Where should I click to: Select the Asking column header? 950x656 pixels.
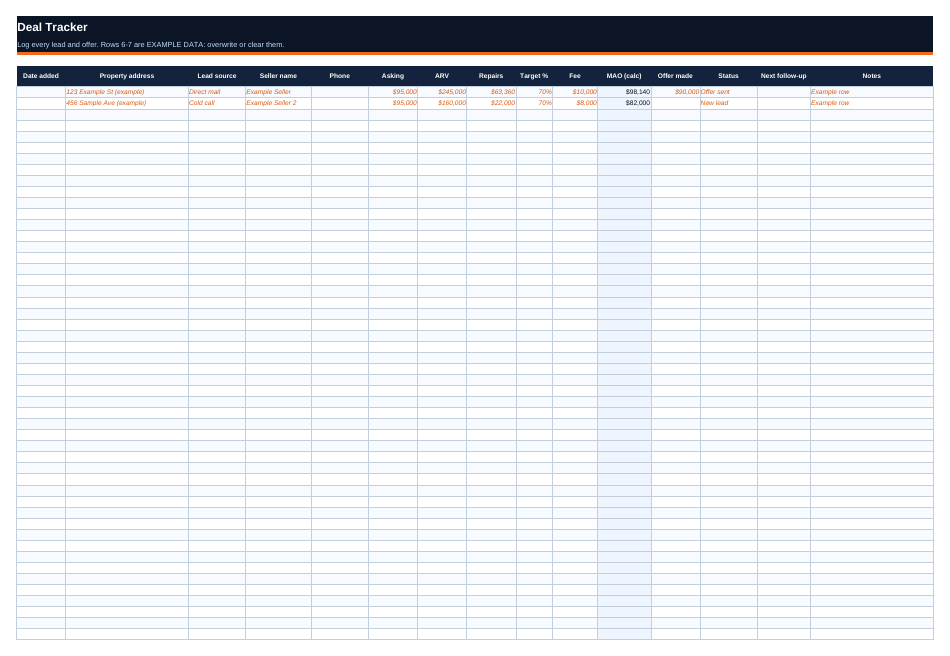(x=393, y=76)
